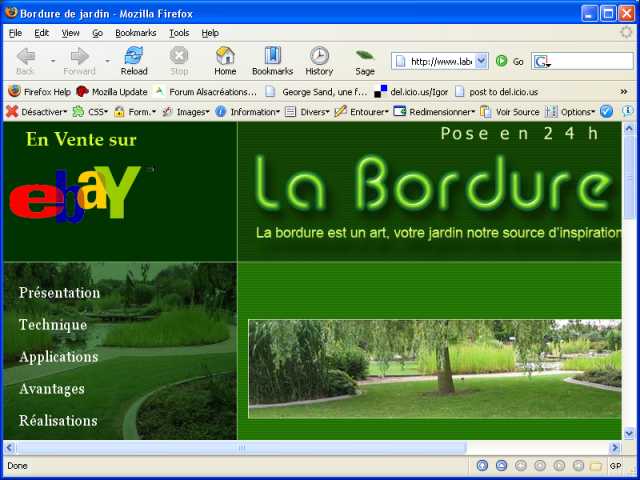The height and width of the screenshot is (480, 640).
Task: Click the second status bar round icon
Action: (501, 465)
